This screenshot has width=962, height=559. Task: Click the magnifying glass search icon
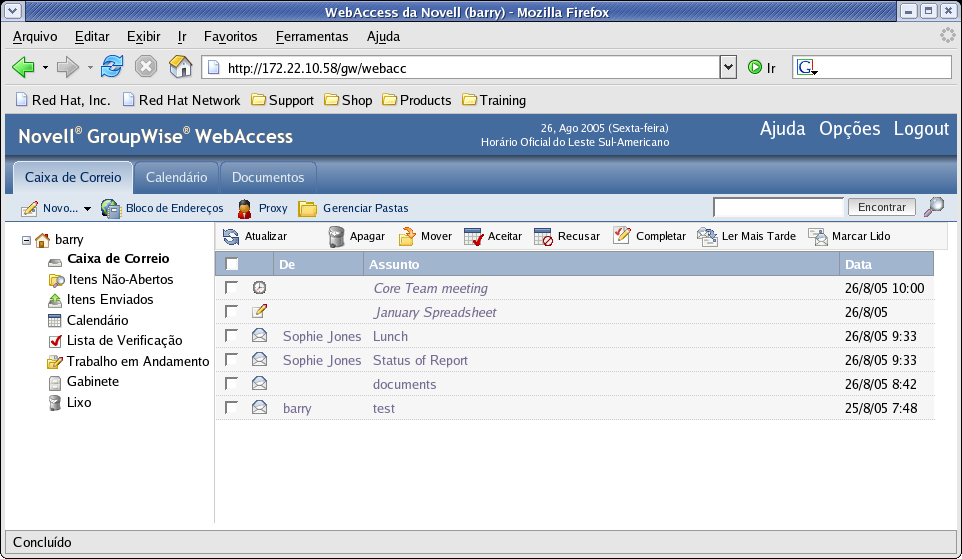(934, 207)
